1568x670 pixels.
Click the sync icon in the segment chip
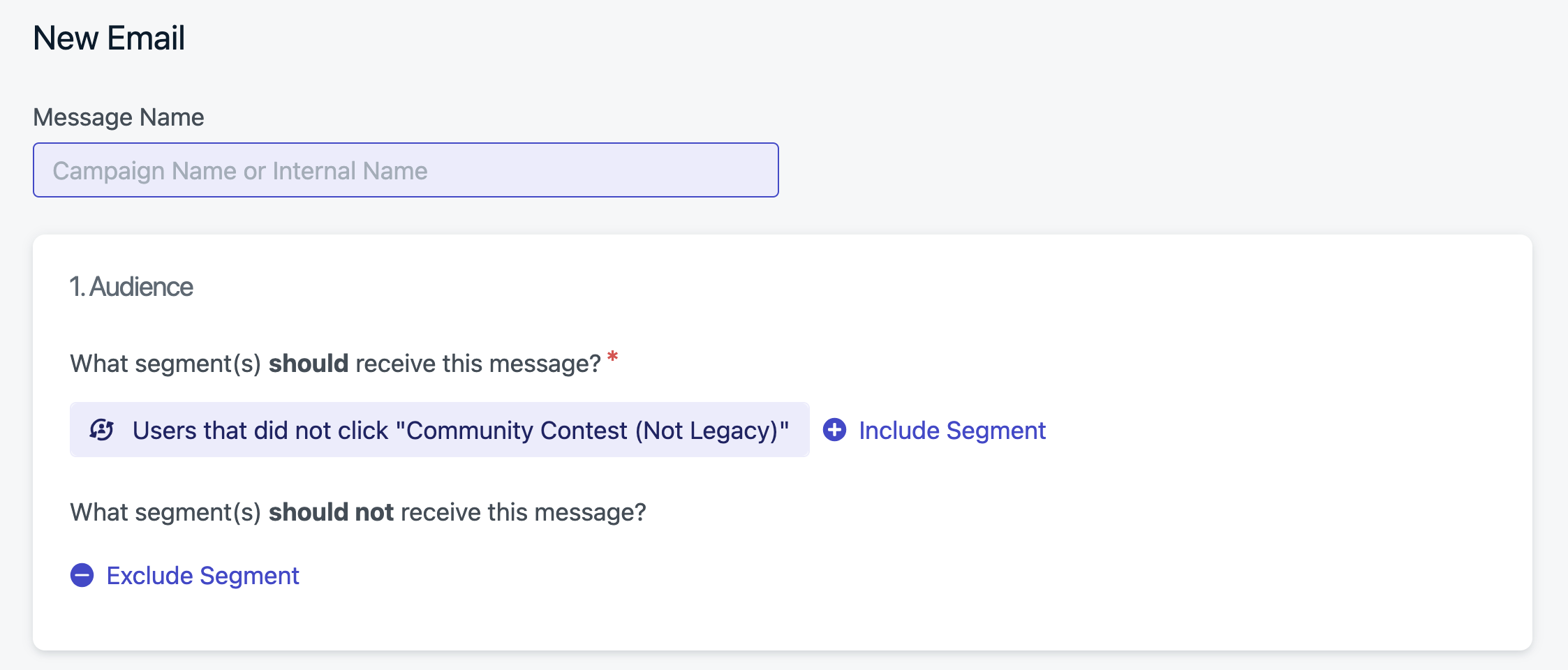(x=102, y=430)
